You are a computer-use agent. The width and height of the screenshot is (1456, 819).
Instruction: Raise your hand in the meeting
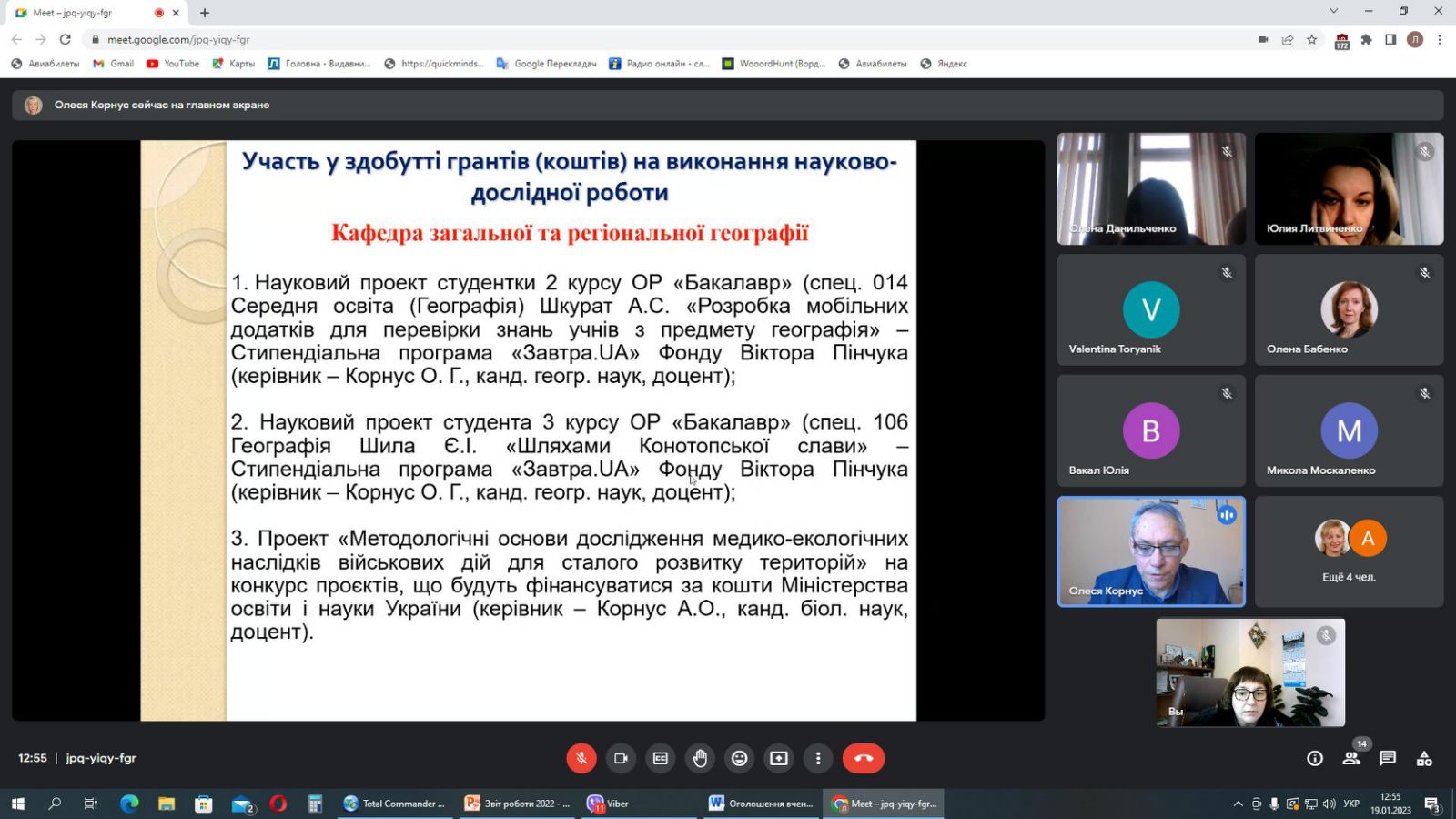[700, 758]
